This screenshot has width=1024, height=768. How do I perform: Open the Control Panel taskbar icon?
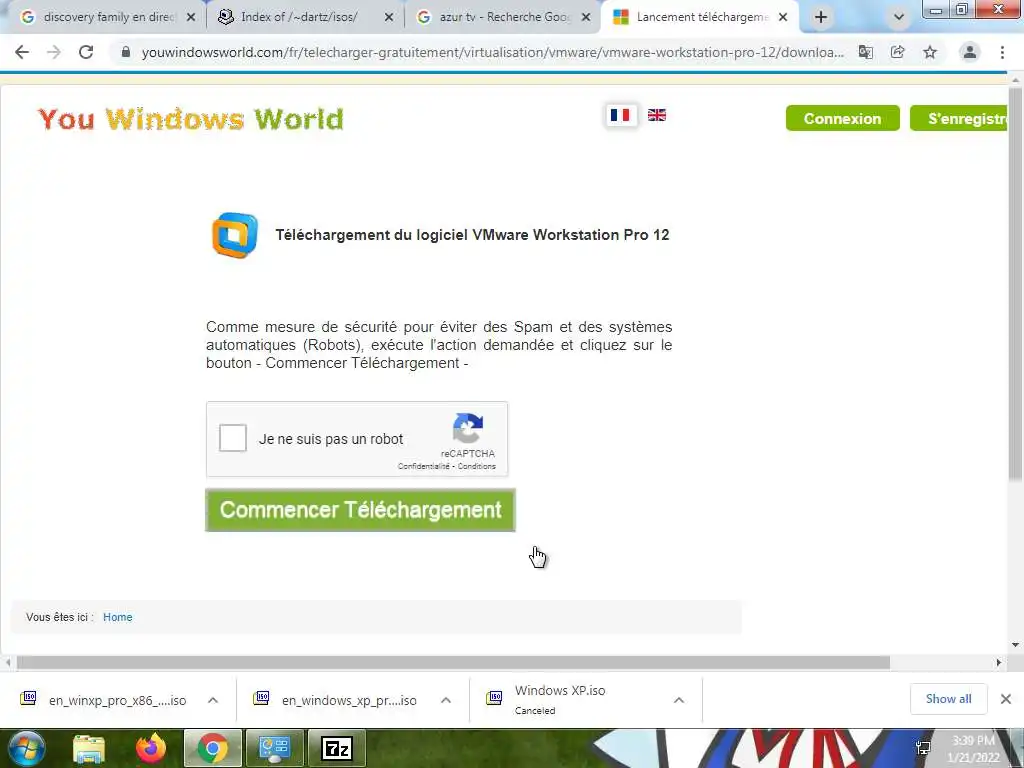click(x=274, y=748)
